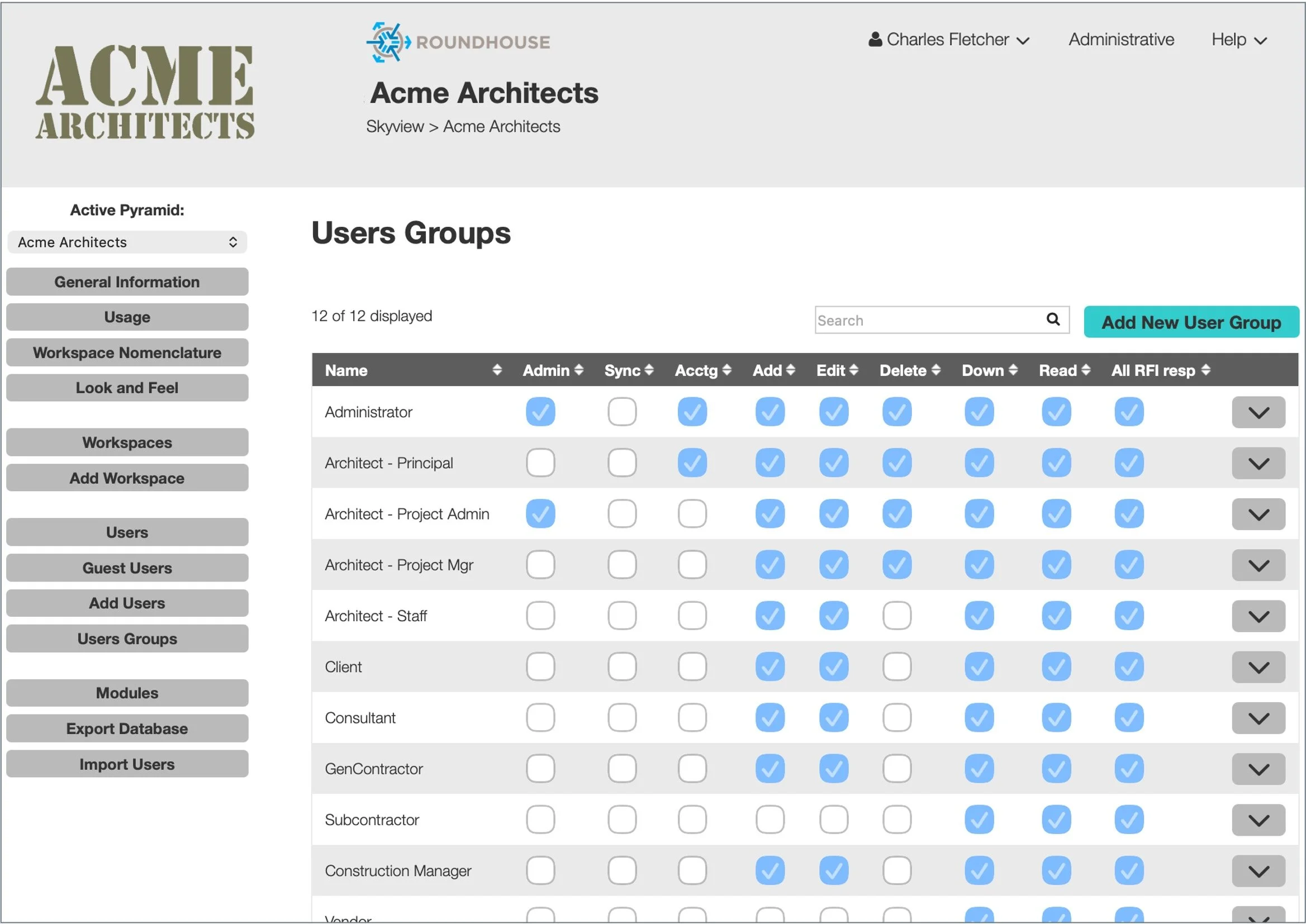Click the Skyview breadcrumb link
1306x924 pixels.
[395, 126]
